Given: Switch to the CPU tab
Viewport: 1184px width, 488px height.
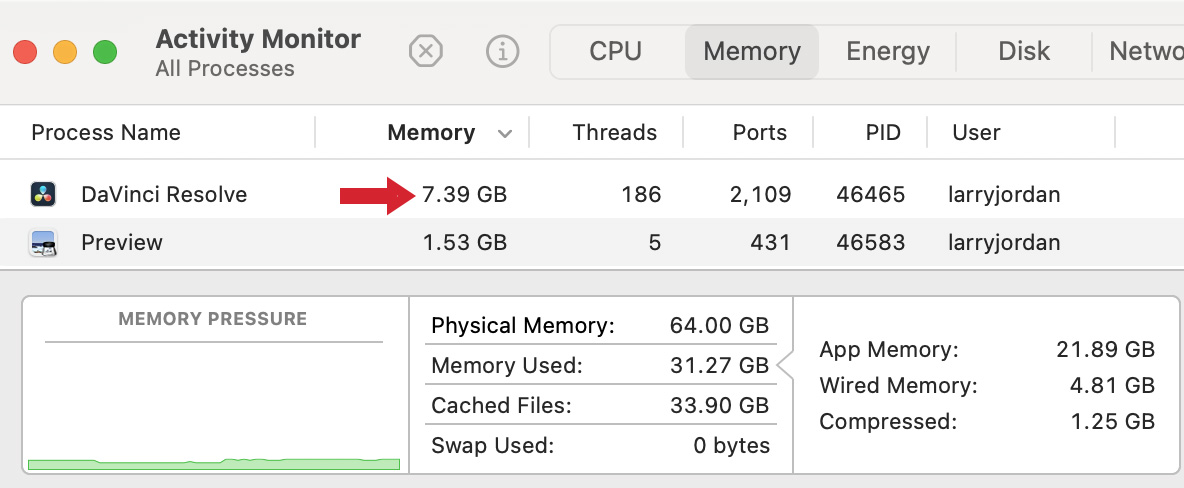Looking at the screenshot, I should pyautogui.click(x=615, y=51).
